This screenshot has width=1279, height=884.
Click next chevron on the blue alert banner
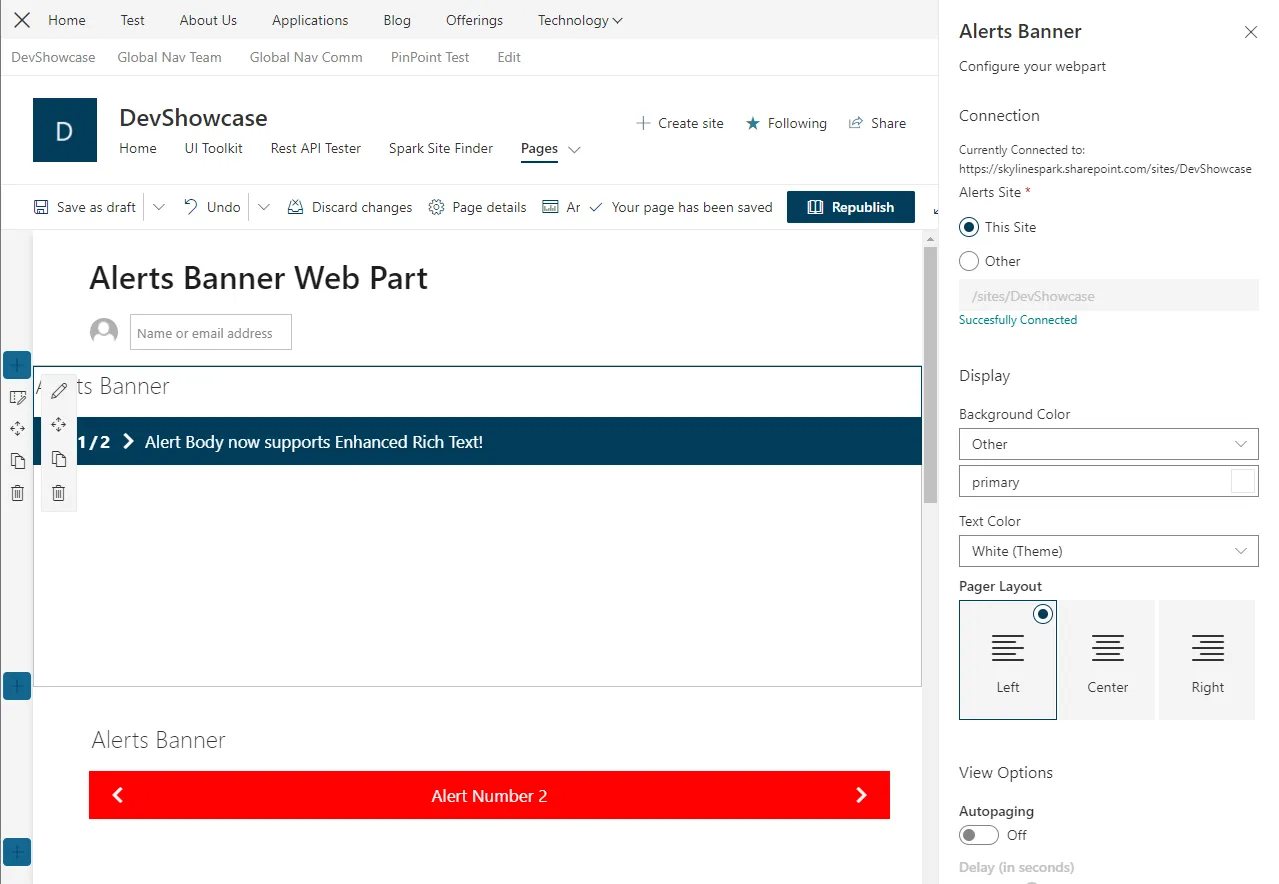click(128, 442)
